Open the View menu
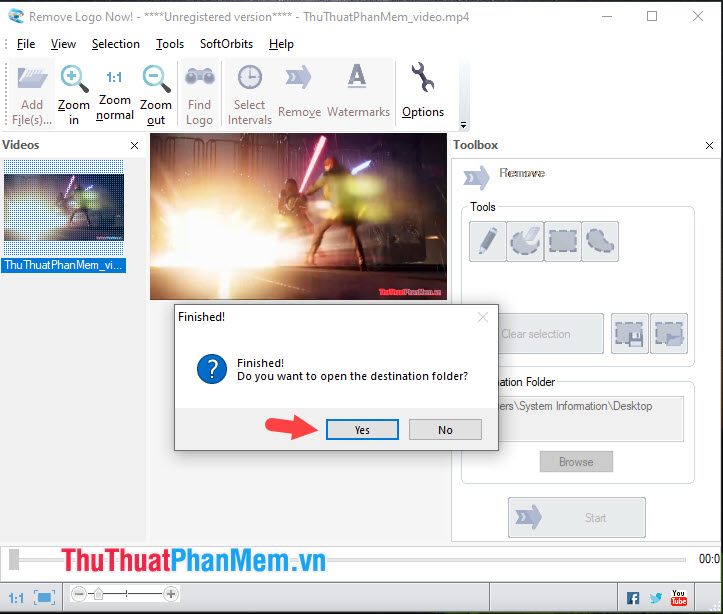Image resolution: width=723 pixels, height=614 pixels. [63, 44]
